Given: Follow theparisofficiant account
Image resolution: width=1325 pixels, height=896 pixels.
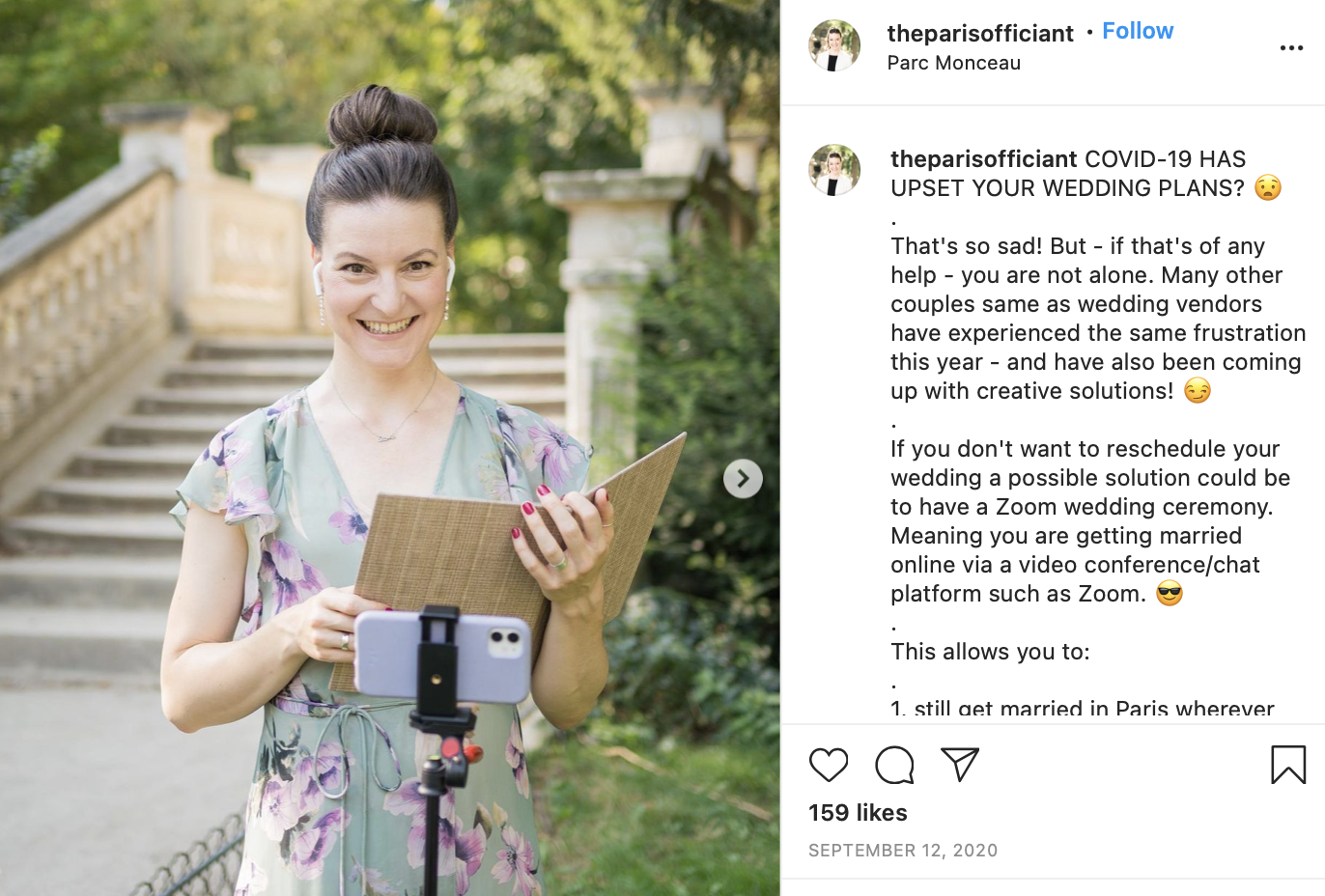Looking at the screenshot, I should pyautogui.click(x=1138, y=31).
